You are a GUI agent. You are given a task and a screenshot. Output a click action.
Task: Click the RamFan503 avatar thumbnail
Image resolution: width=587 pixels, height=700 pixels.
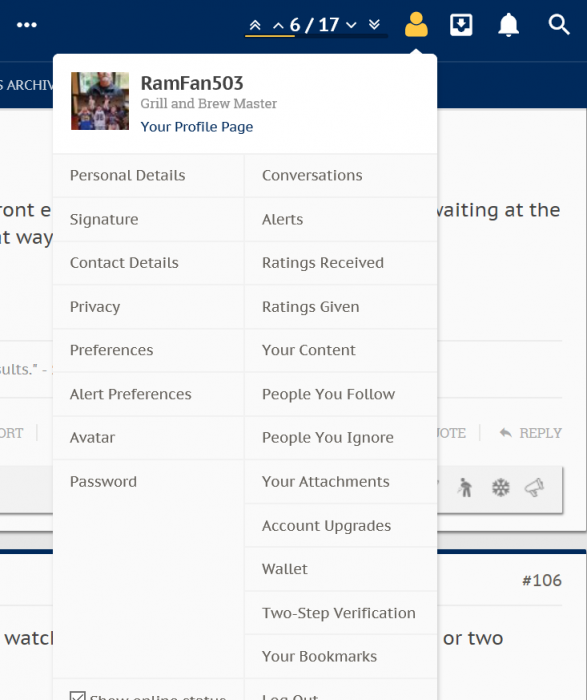tap(100, 101)
